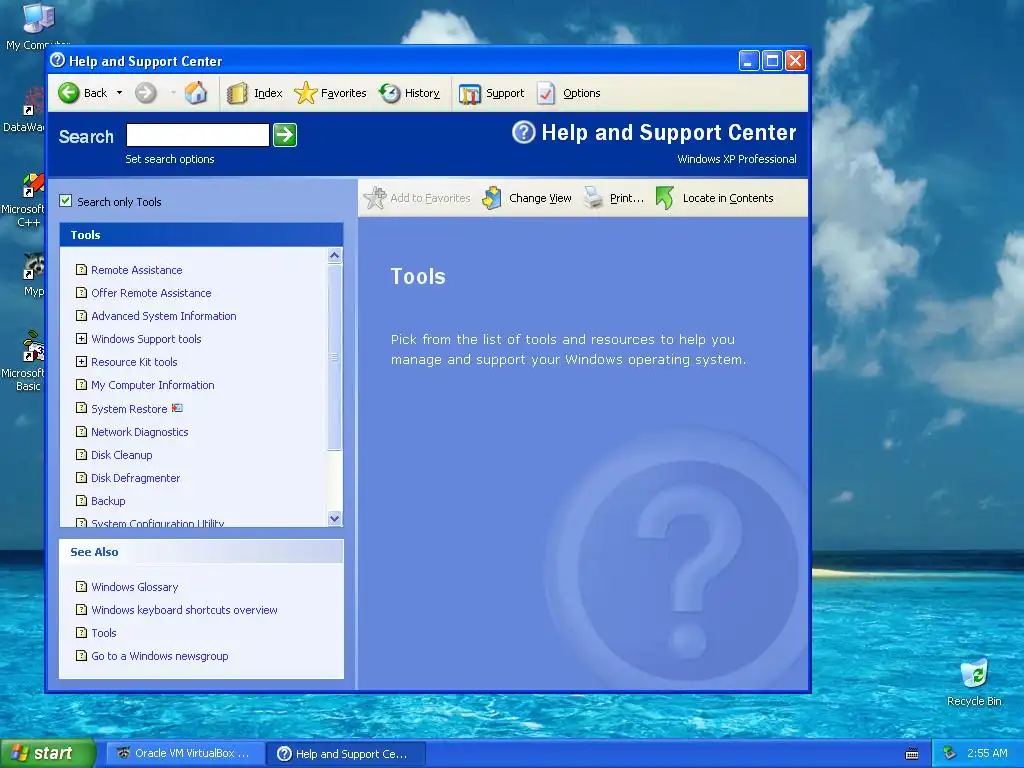Open Go to a Windows newsgroup

(x=159, y=656)
